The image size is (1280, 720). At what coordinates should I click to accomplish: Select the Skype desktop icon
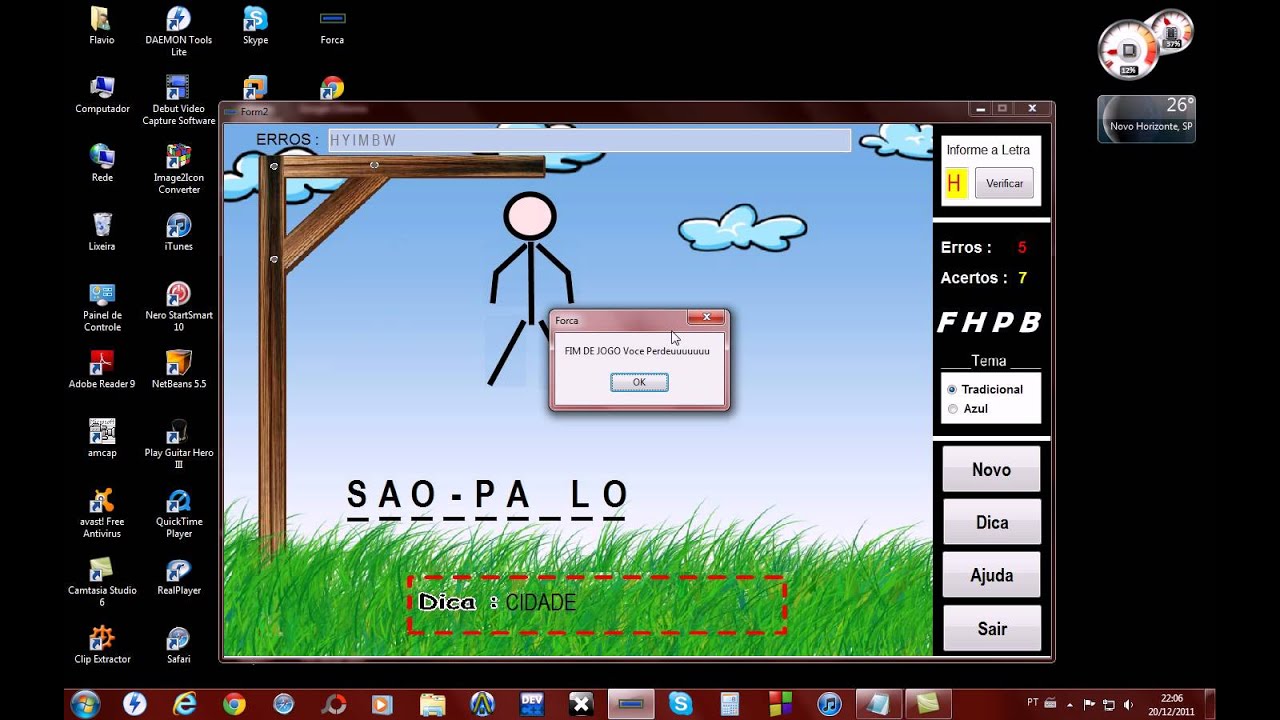click(x=255, y=26)
